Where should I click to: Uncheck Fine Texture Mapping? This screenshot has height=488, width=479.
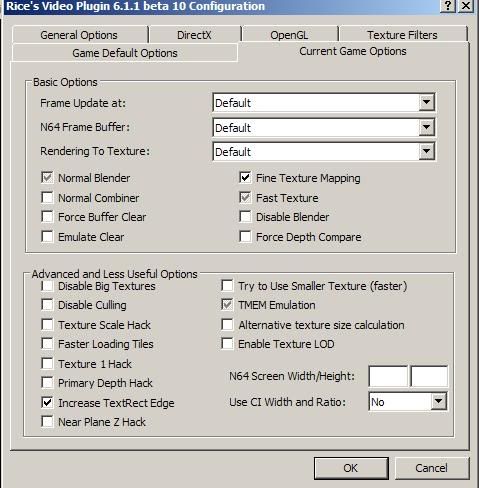click(245, 178)
